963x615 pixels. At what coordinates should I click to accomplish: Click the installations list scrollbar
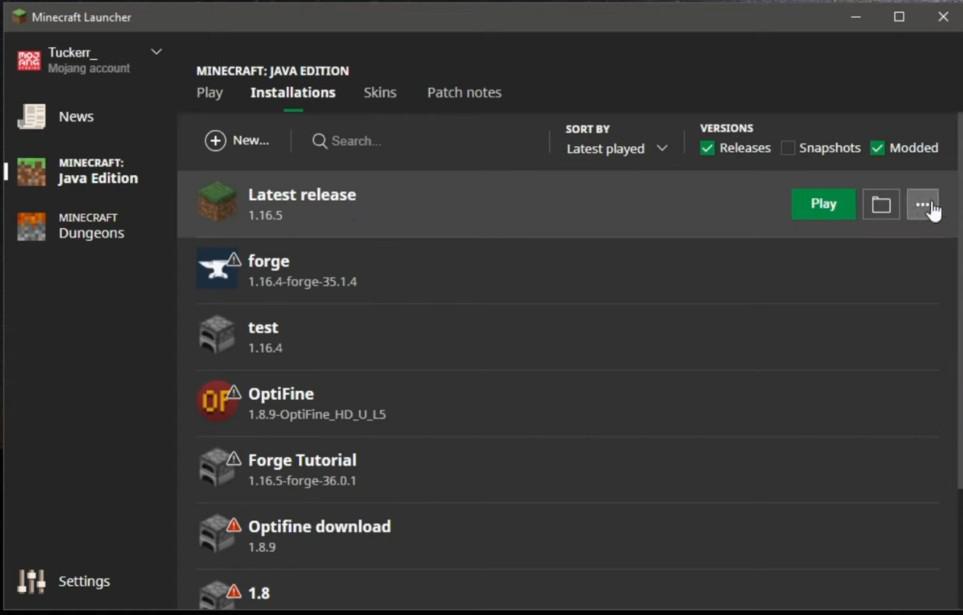(959, 301)
